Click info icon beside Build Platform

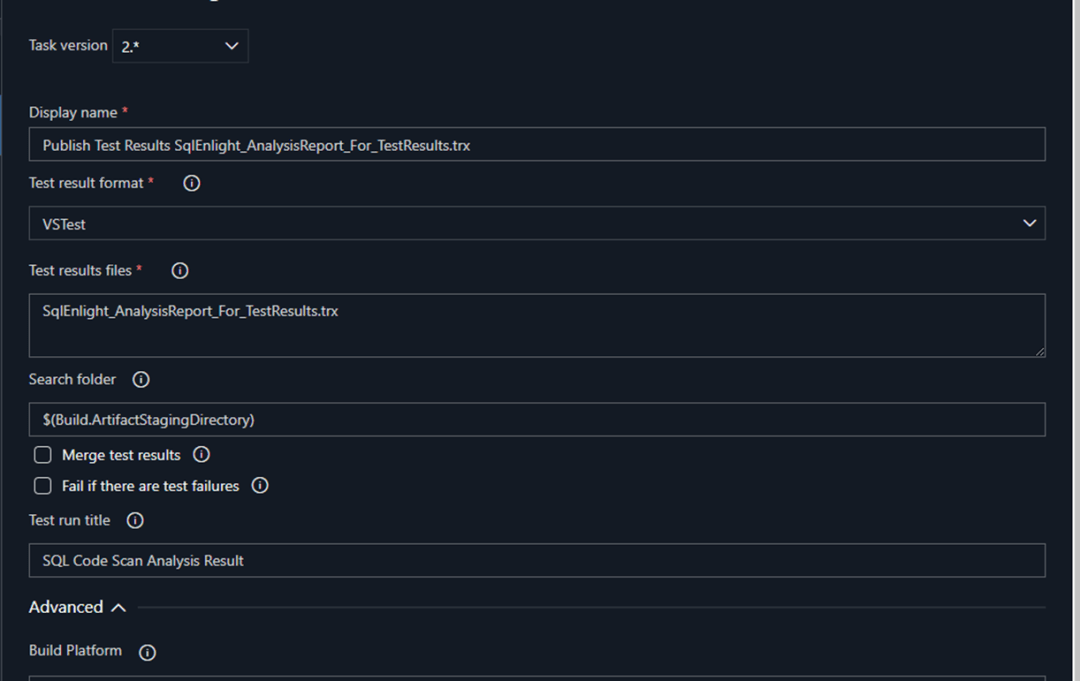[x=147, y=652]
